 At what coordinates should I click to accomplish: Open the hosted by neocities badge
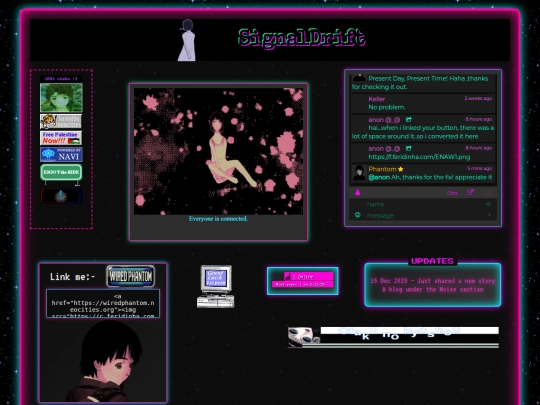[x=61, y=121]
